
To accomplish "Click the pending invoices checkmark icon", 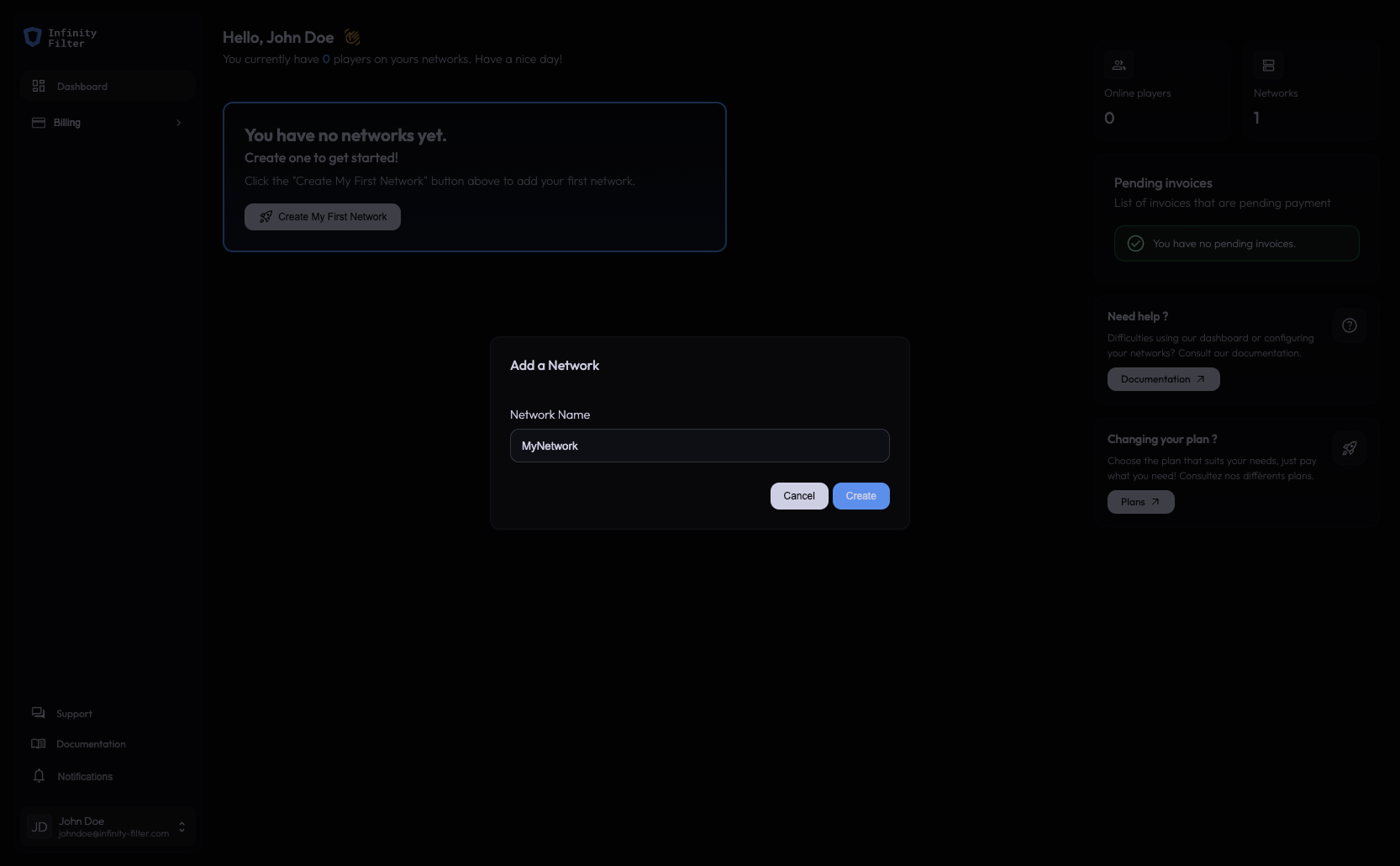I will click(1135, 243).
